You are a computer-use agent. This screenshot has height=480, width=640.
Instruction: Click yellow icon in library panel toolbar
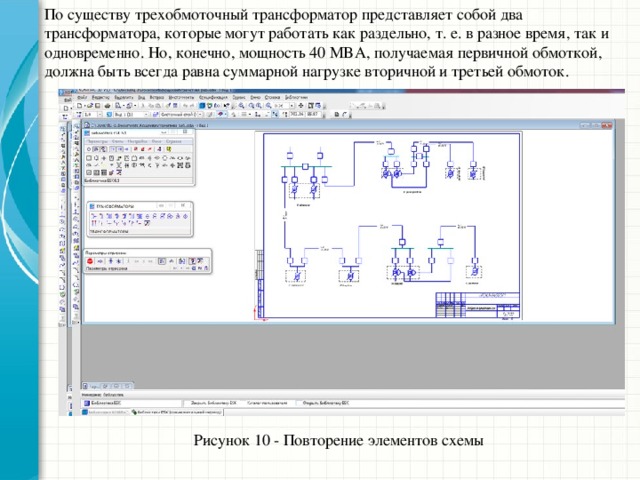(x=169, y=149)
